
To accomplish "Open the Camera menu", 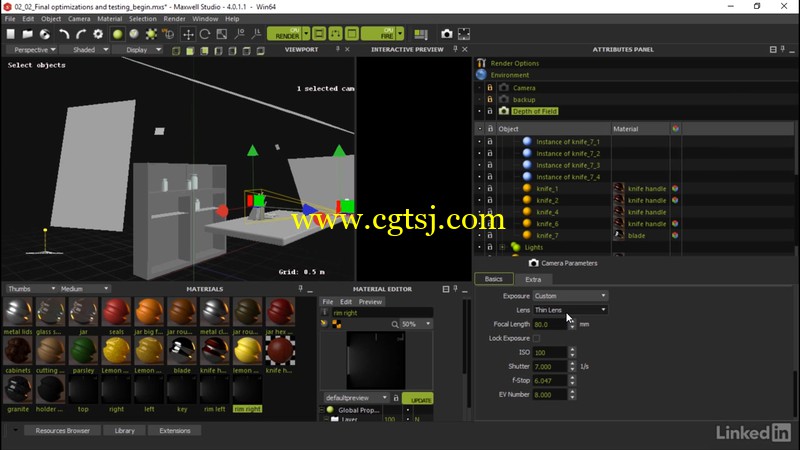I will pyautogui.click(x=79, y=19).
